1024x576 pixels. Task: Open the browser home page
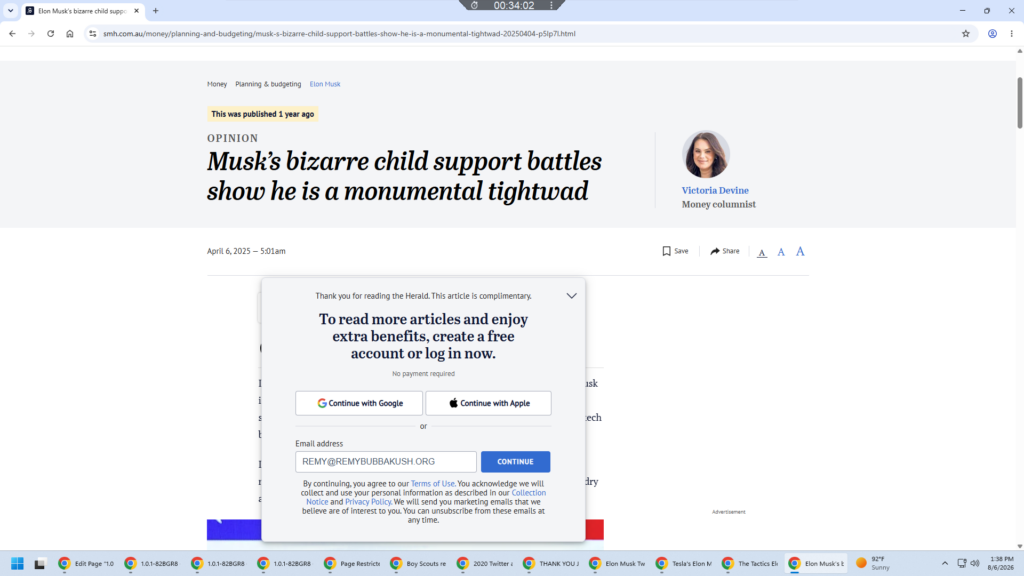(70, 33)
